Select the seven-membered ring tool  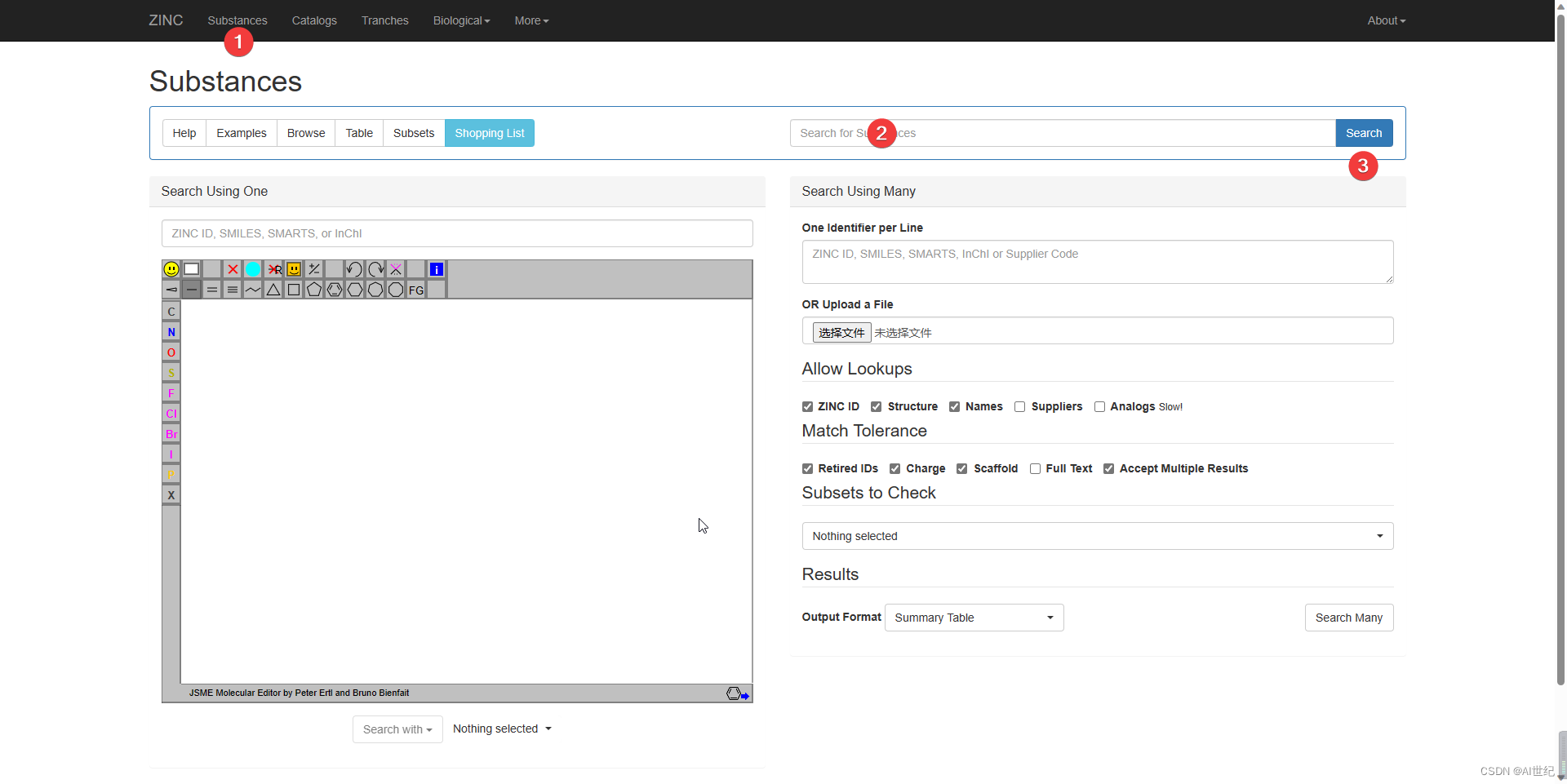[x=375, y=290]
